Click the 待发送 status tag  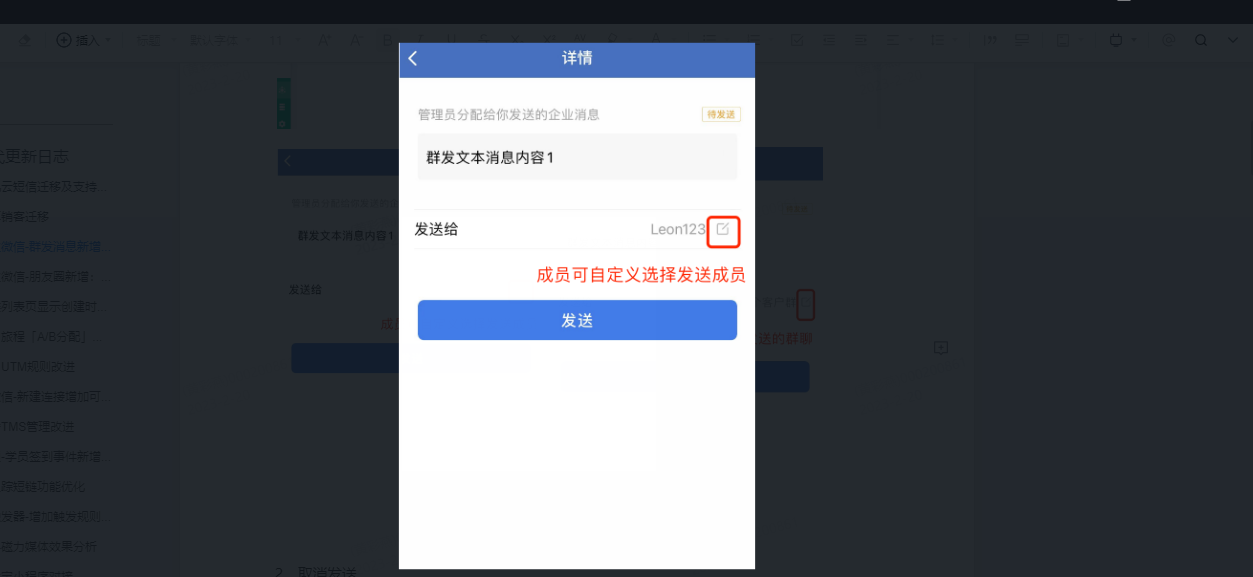(x=721, y=115)
